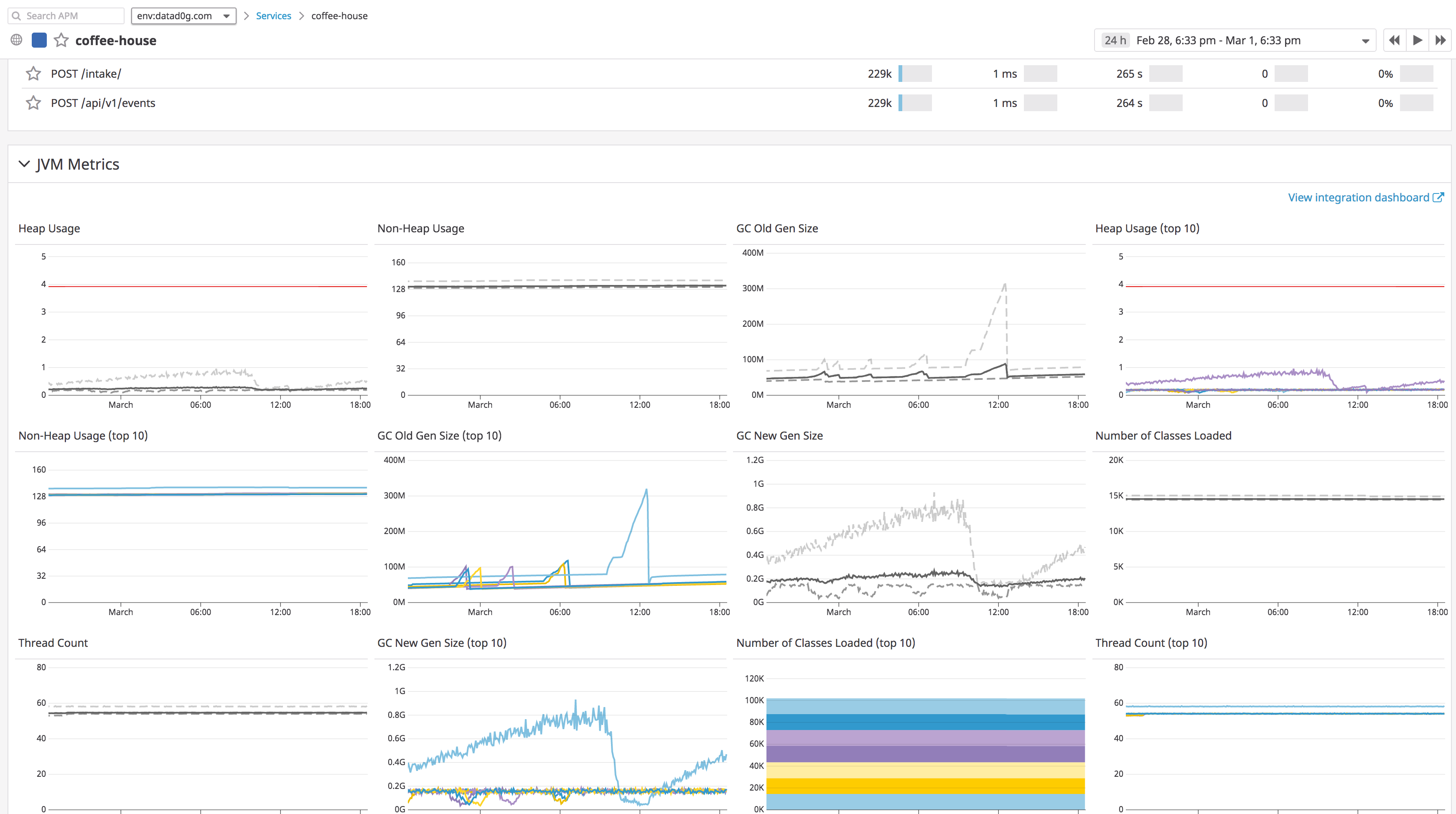The width and height of the screenshot is (1456, 814).
Task: Click the Number of Classes Loaded title
Action: (x=1163, y=435)
